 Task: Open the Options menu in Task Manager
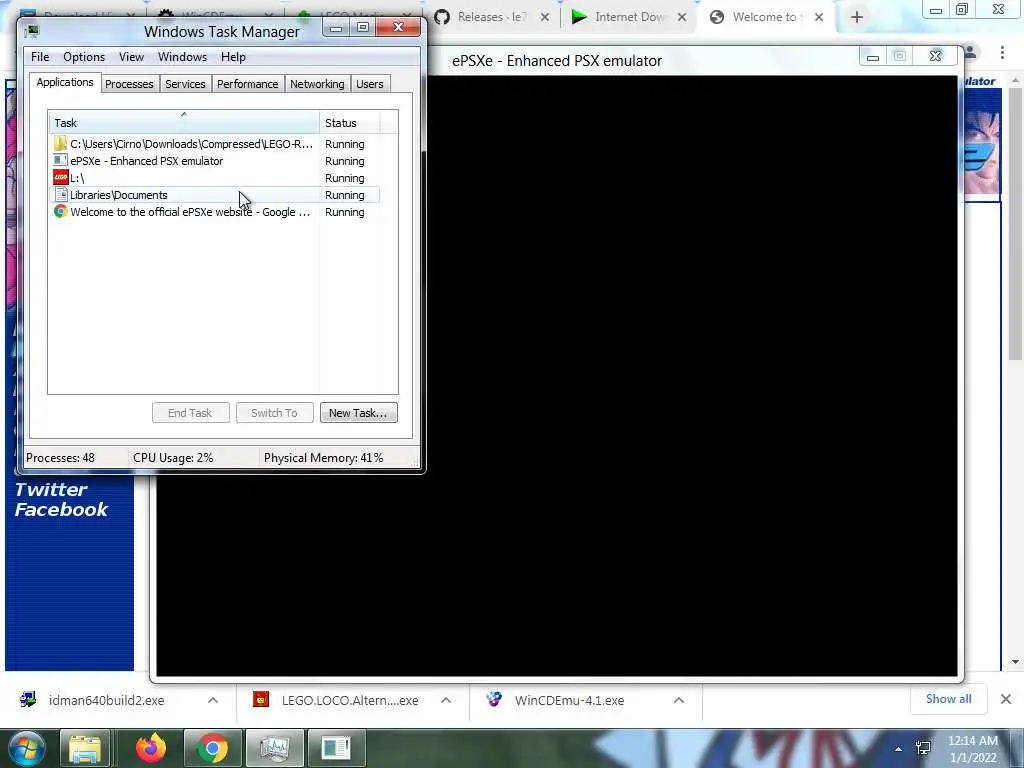(x=84, y=57)
